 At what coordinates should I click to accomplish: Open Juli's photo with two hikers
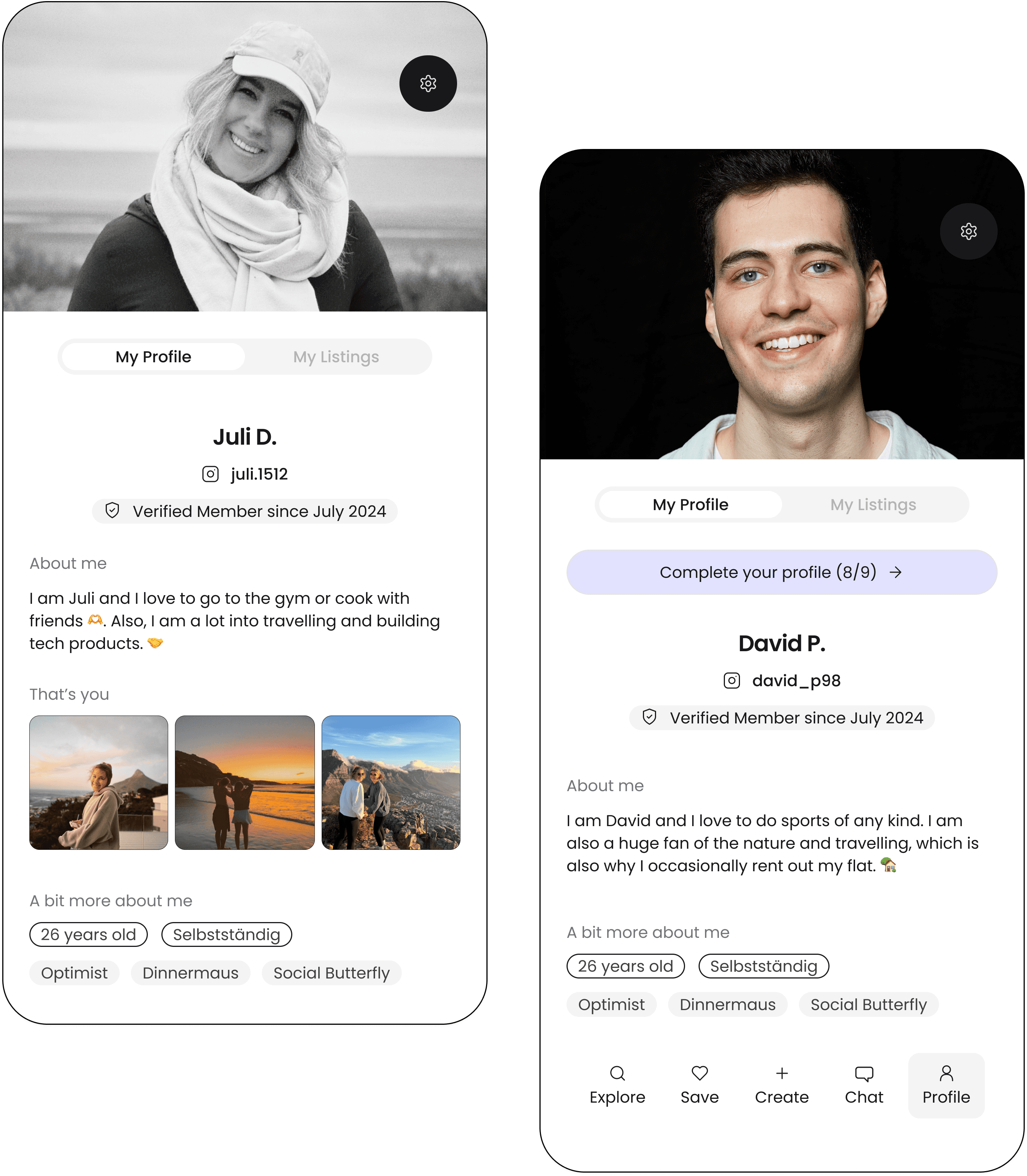pos(391,782)
